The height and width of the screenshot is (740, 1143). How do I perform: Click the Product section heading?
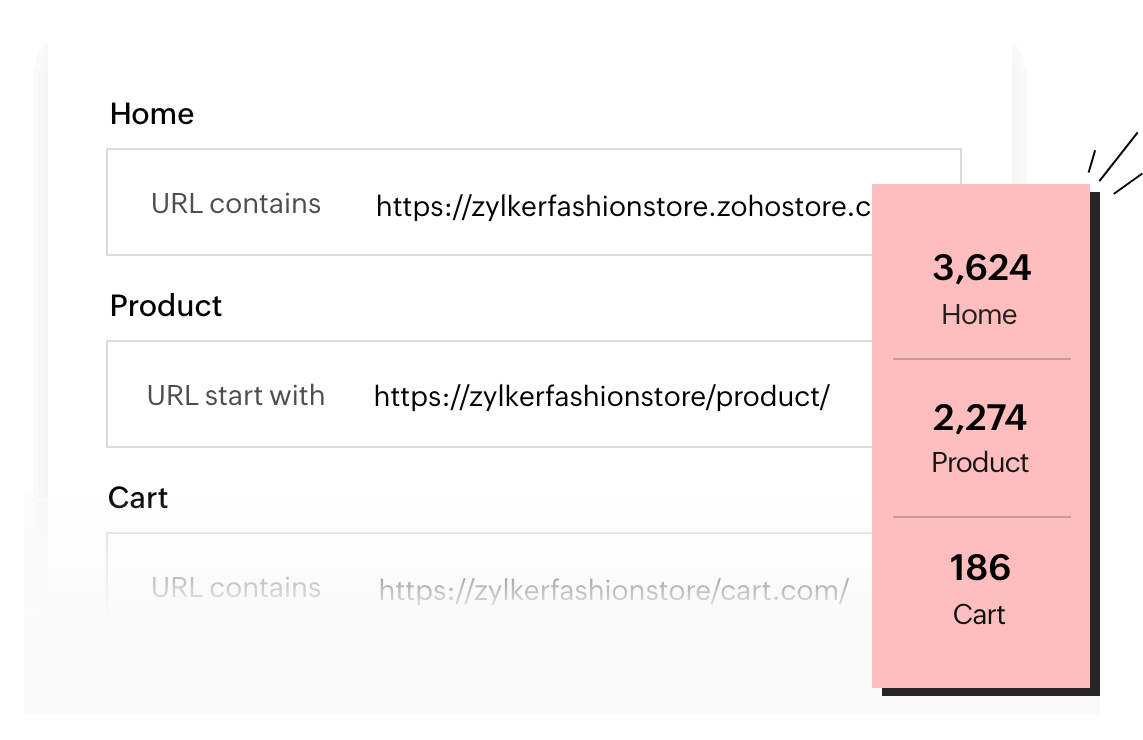click(x=166, y=306)
